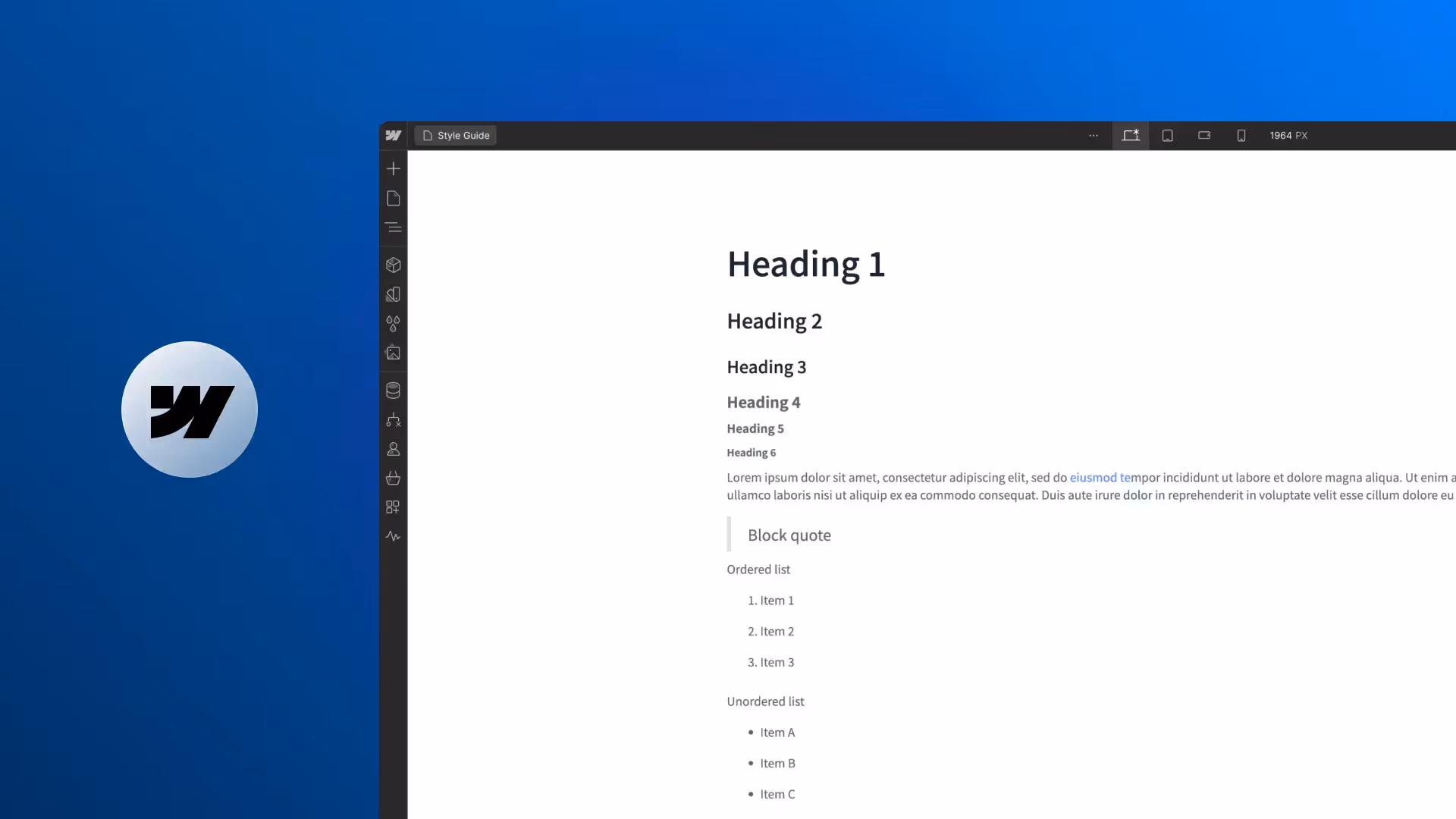Screen dimensions: 1456x819
Task: Open the Audit activity panel
Action: tap(393, 536)
